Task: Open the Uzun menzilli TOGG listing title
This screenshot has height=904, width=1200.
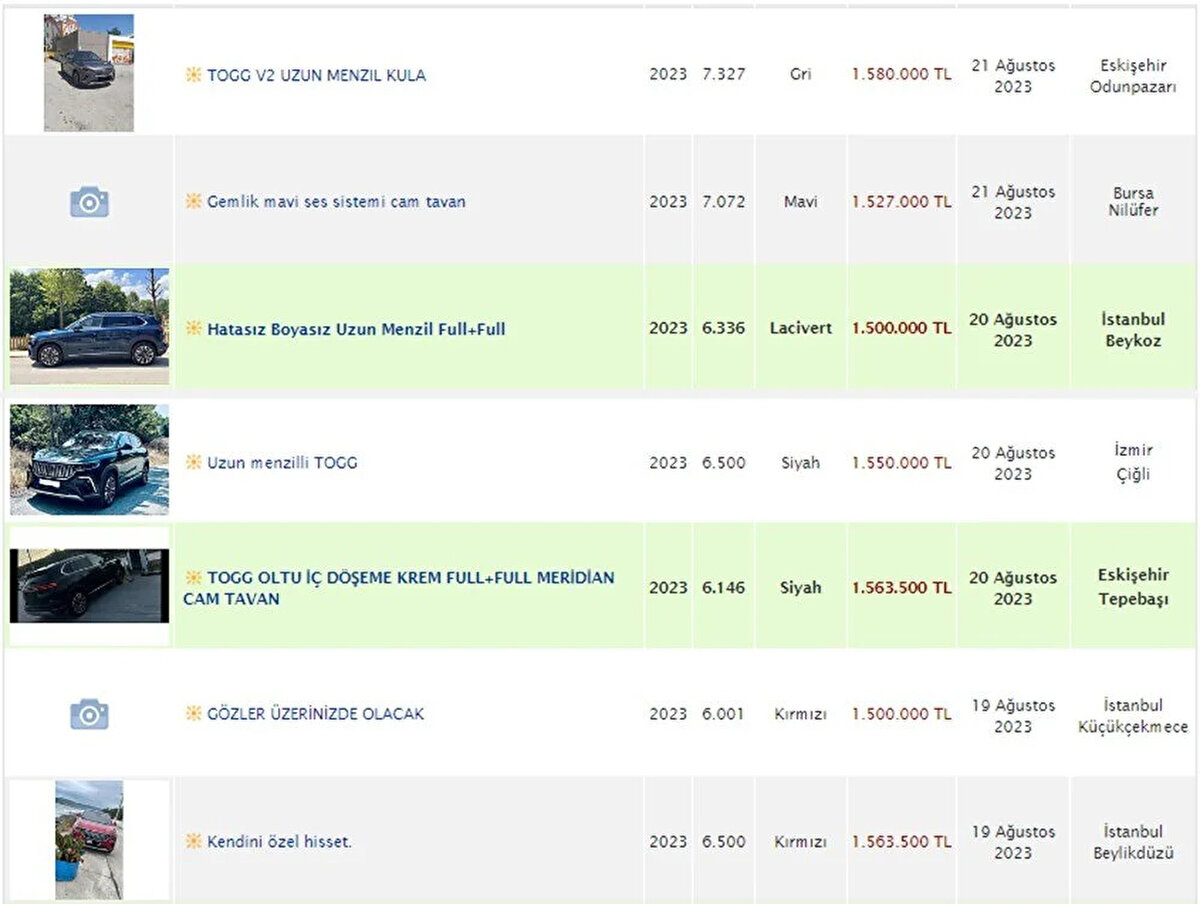Action: (282, 462)
